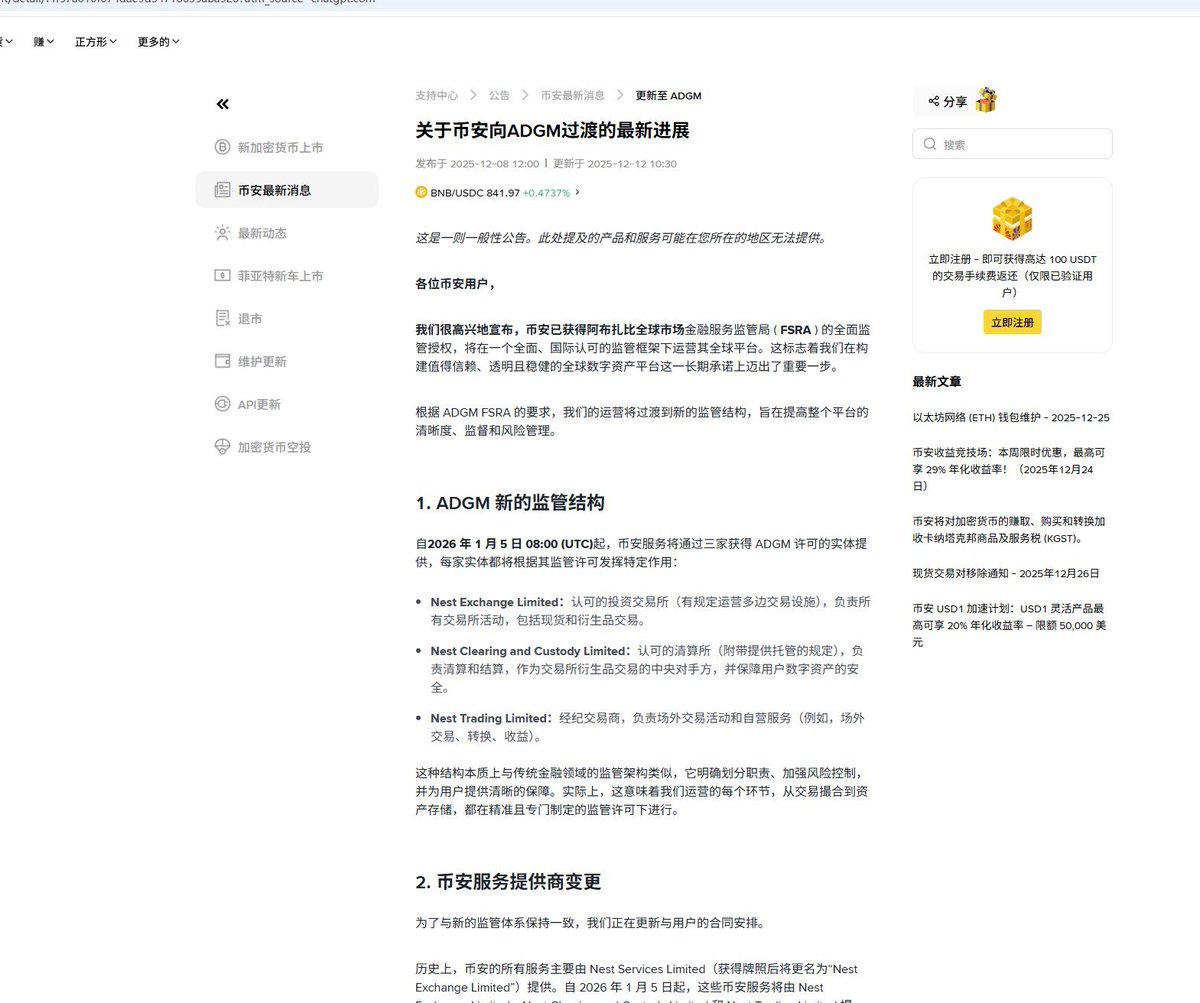Click the wallet icon beside 维护更新
The image size is (1200, 1003).
[x=222, y=361]
